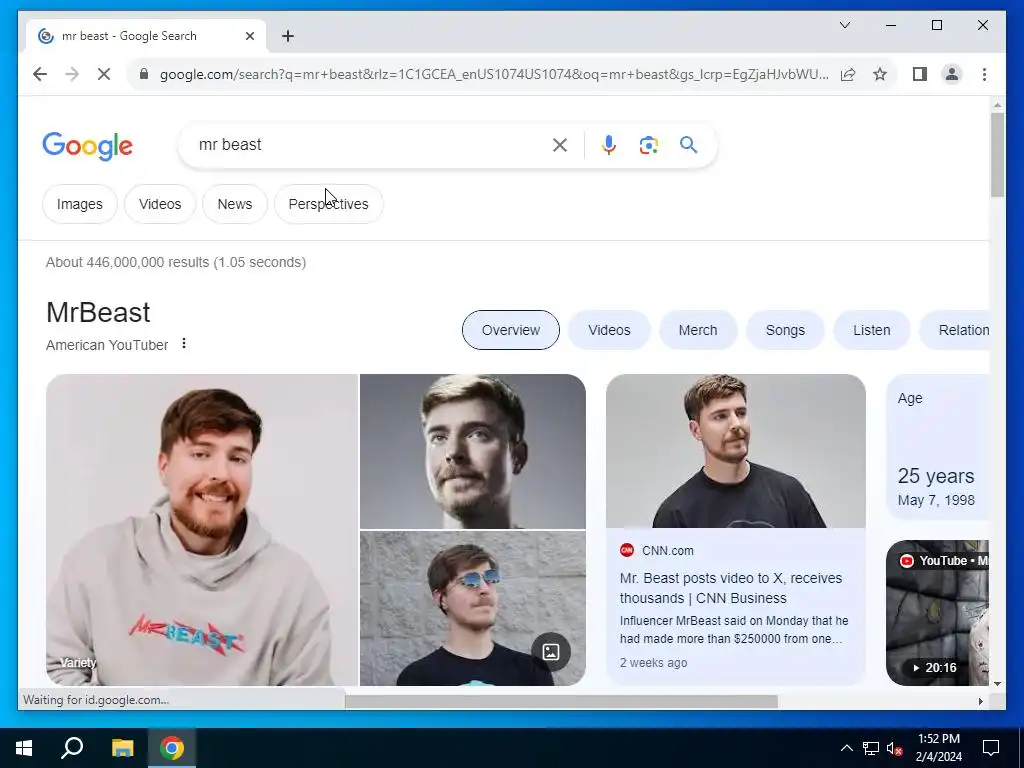This screenshot has height=768, width=1024.
Task: Open the network tray icon
Action: (871, 748)
